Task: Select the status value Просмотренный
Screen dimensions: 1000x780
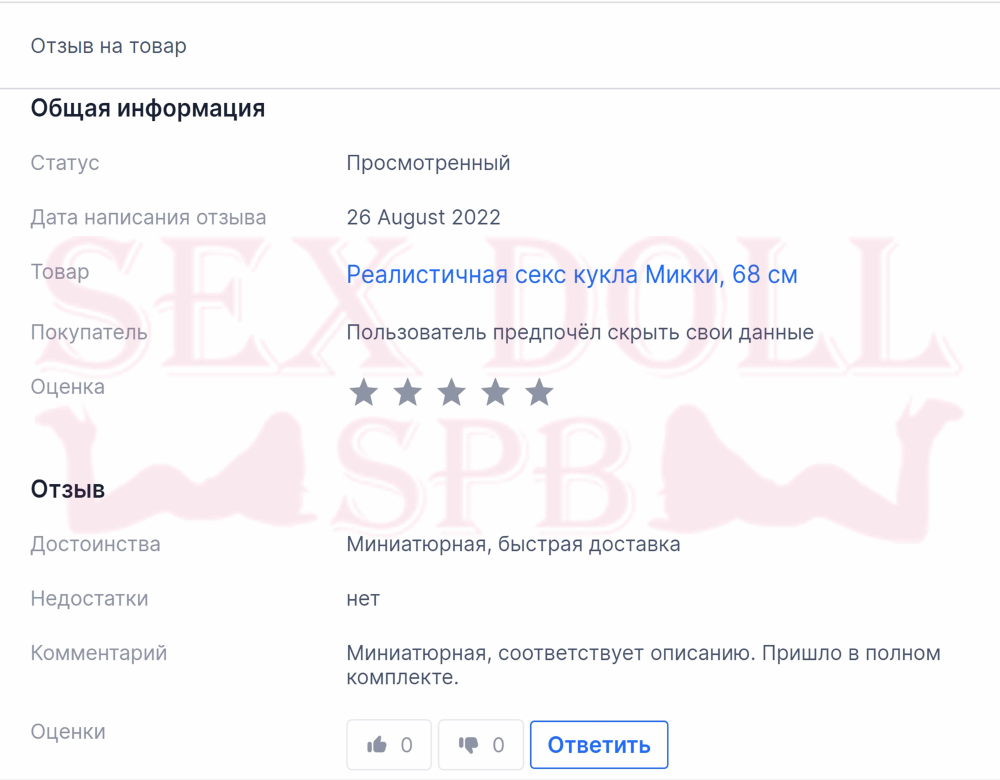Action: pos(428,163)
